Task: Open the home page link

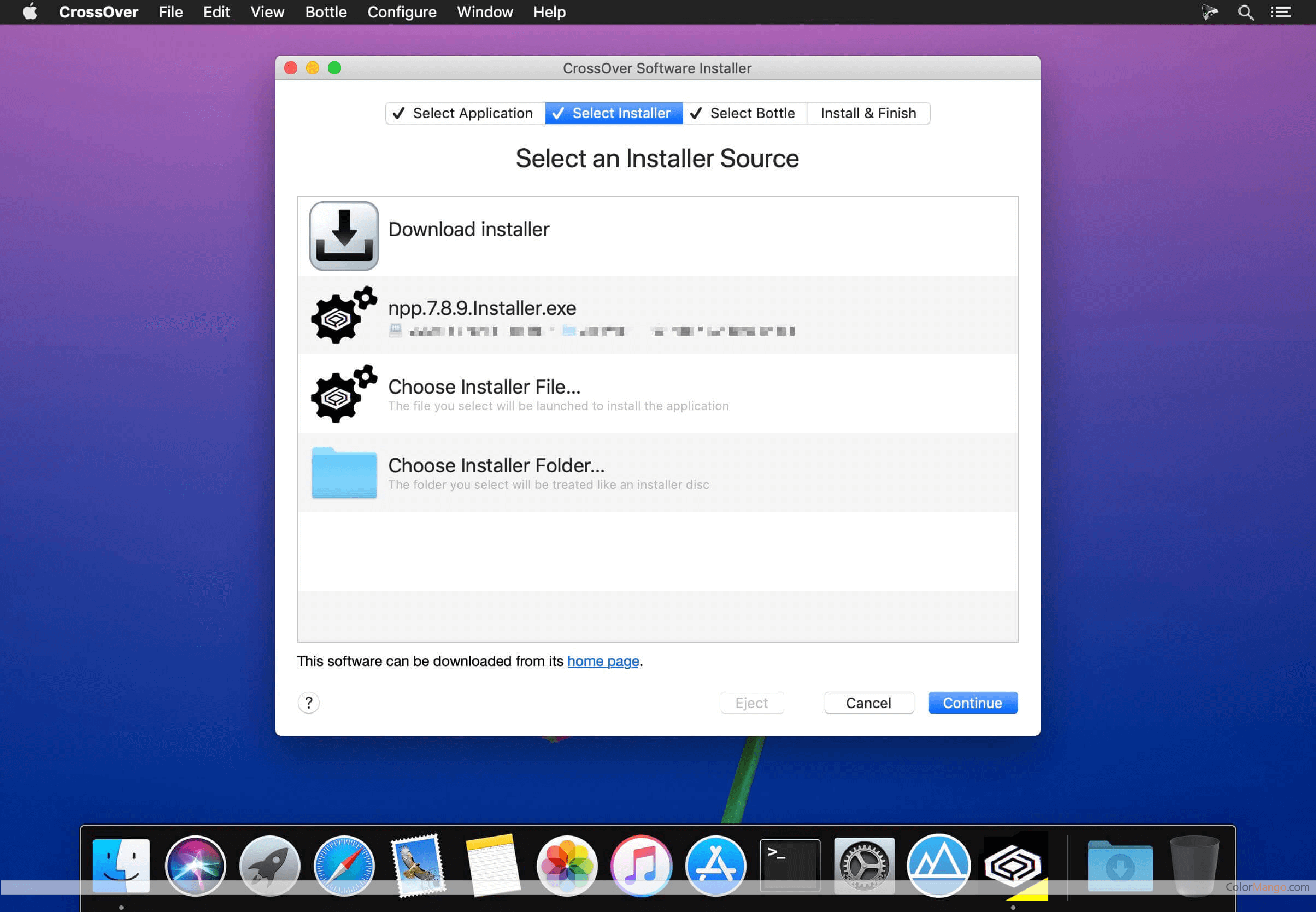Action: [603, 661]
